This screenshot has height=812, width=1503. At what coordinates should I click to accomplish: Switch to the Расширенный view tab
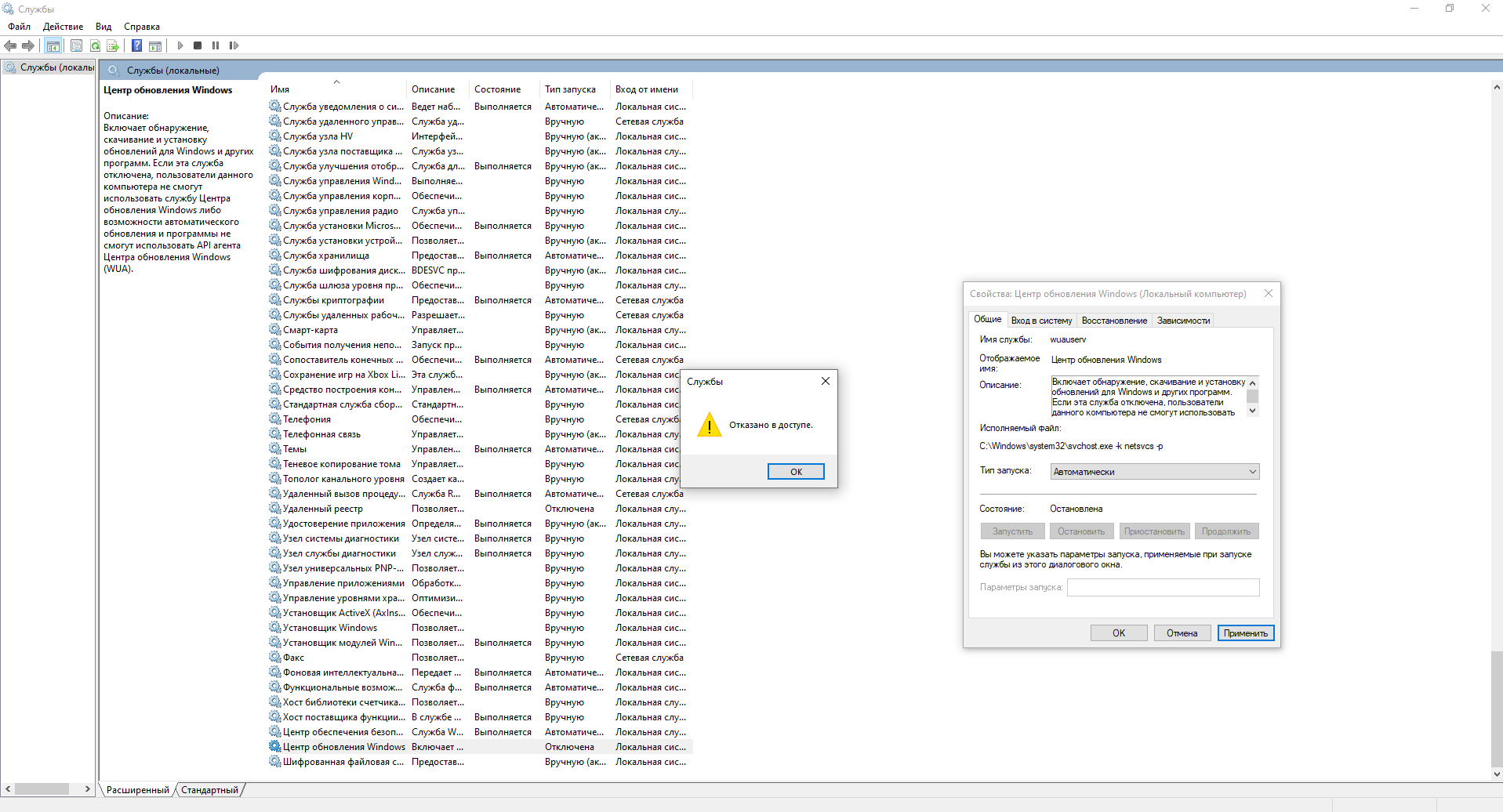click(138, 790)
